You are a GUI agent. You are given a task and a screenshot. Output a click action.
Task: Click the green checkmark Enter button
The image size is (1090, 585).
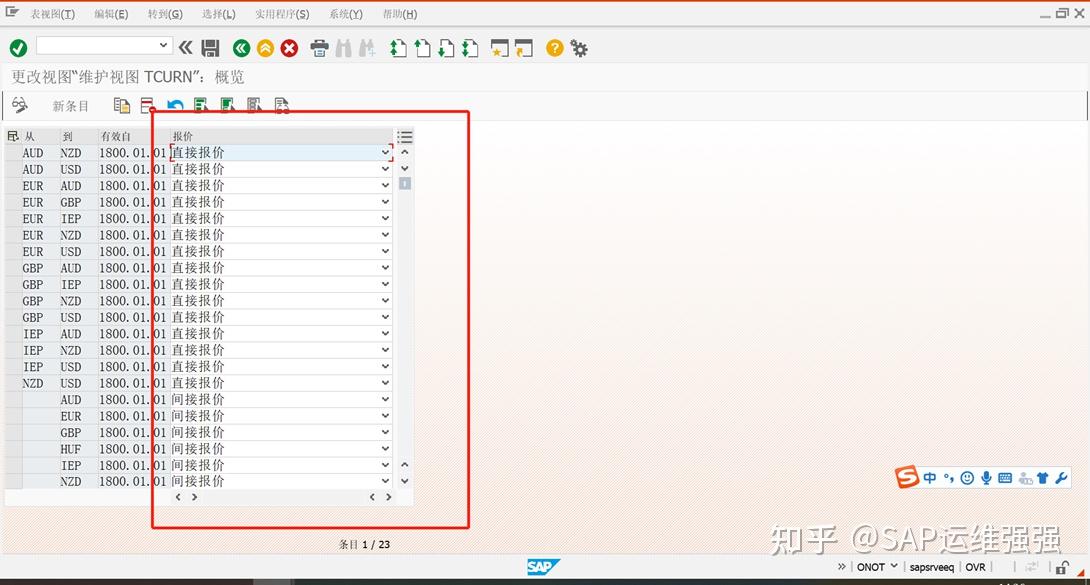17,47
